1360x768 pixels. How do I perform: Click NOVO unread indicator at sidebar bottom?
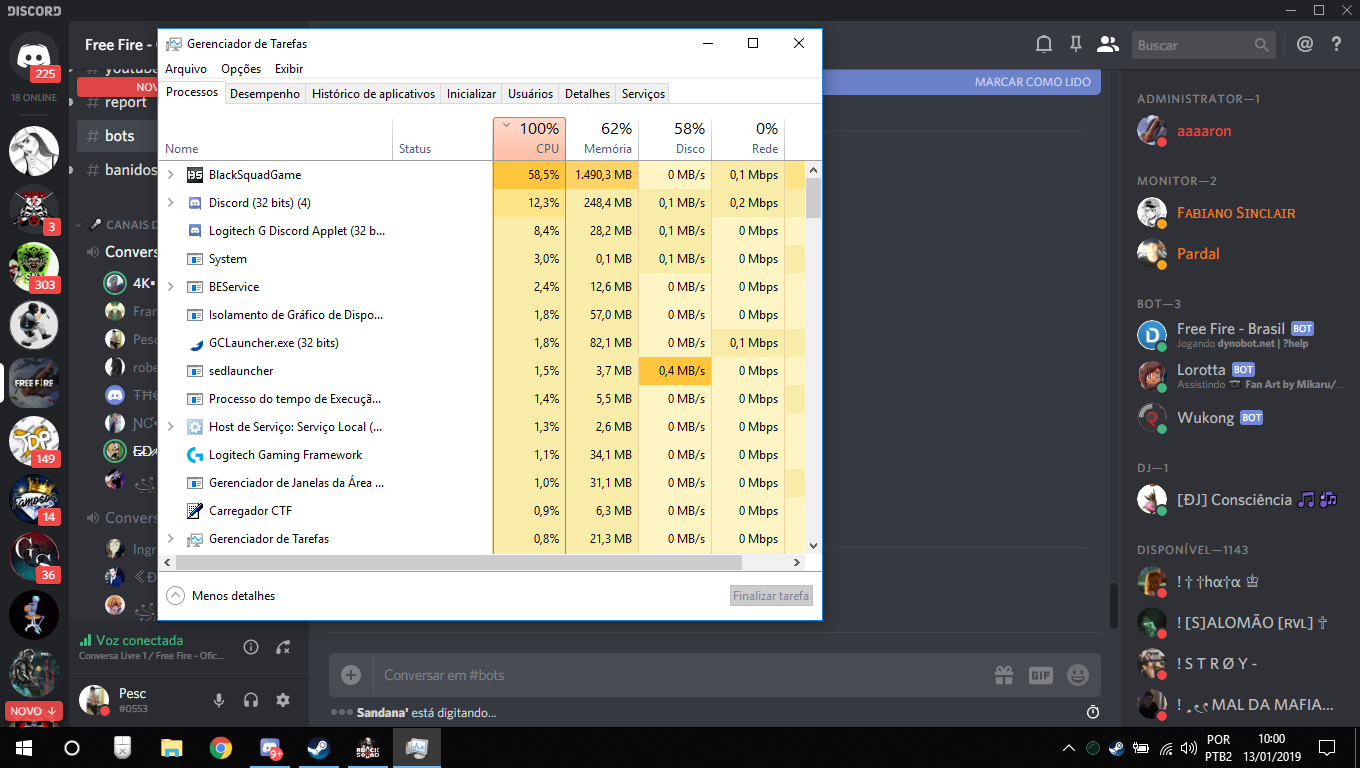[34, 711]
